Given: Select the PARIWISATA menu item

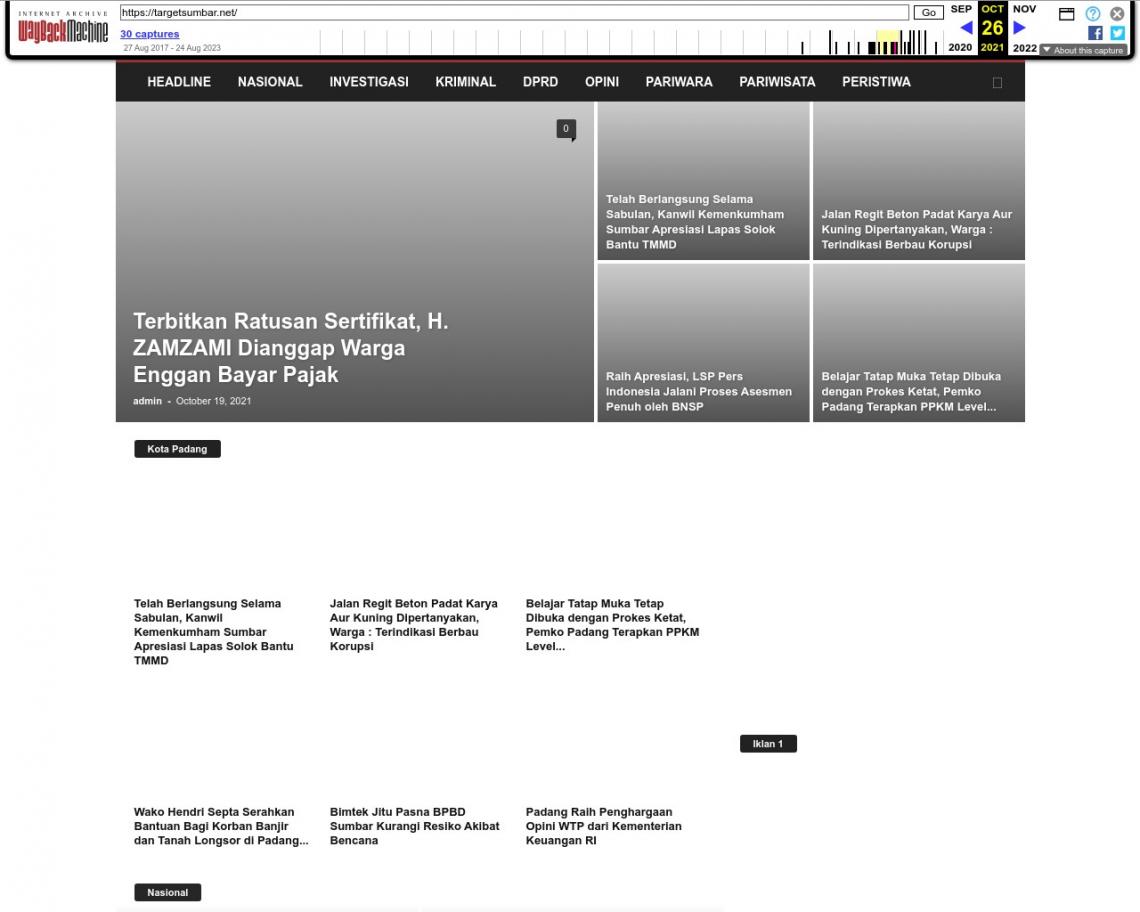Looking at the screenshot, I should [x=777, y=82].
